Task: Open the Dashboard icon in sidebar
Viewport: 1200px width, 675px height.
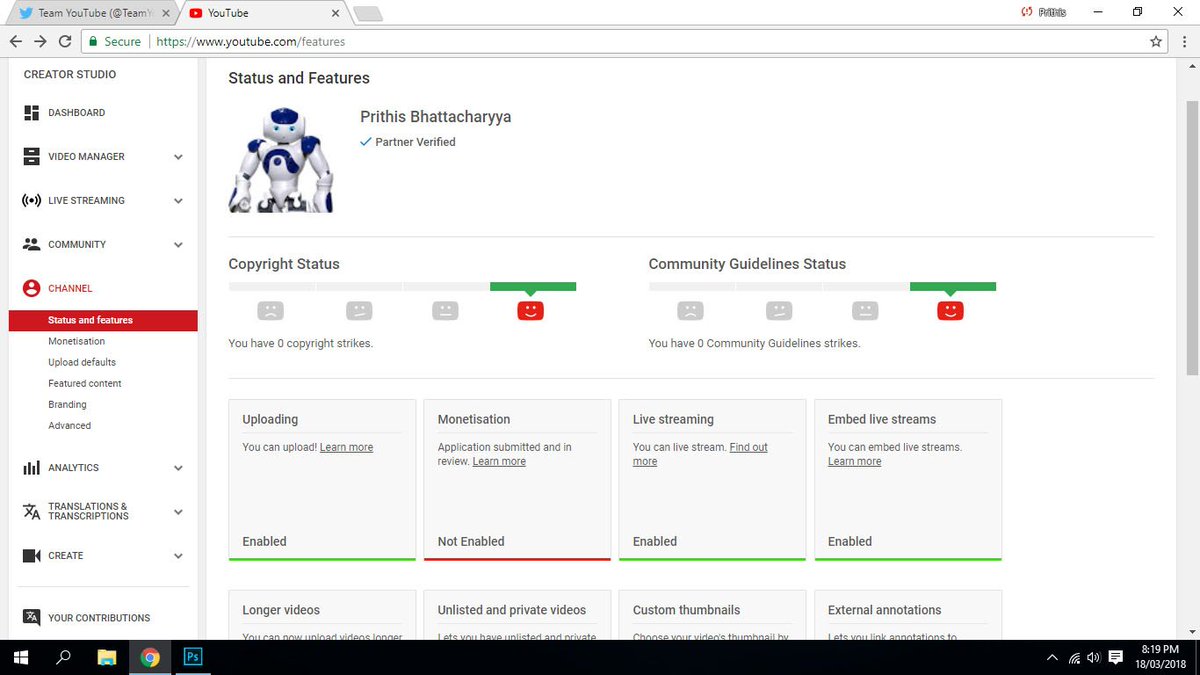Action: [x=31, y=113]
